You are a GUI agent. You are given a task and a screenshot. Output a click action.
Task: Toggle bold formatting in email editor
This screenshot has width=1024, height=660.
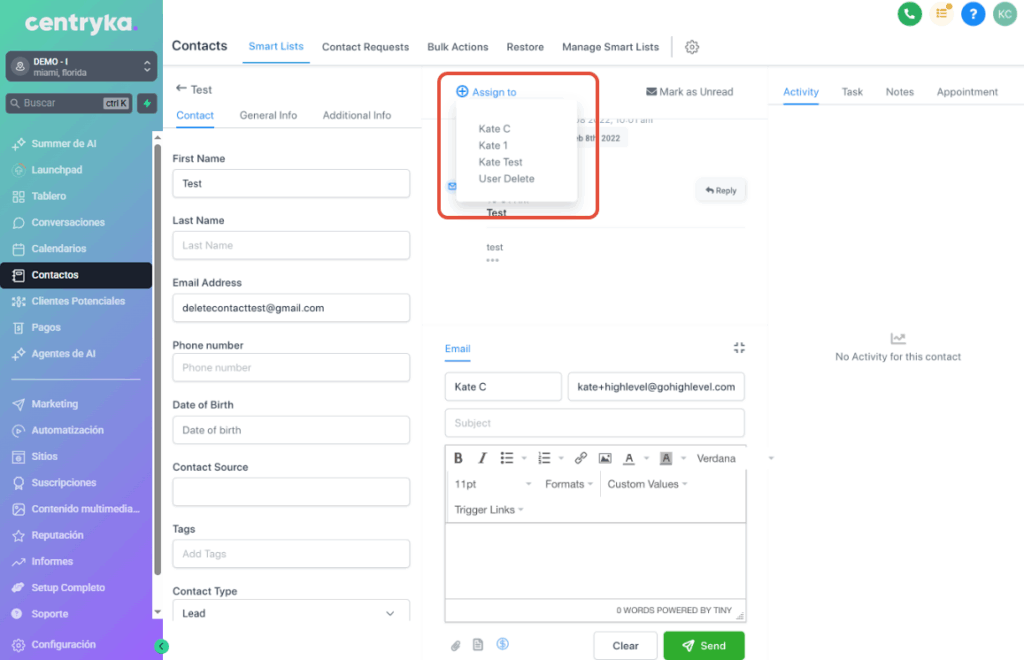458,458
